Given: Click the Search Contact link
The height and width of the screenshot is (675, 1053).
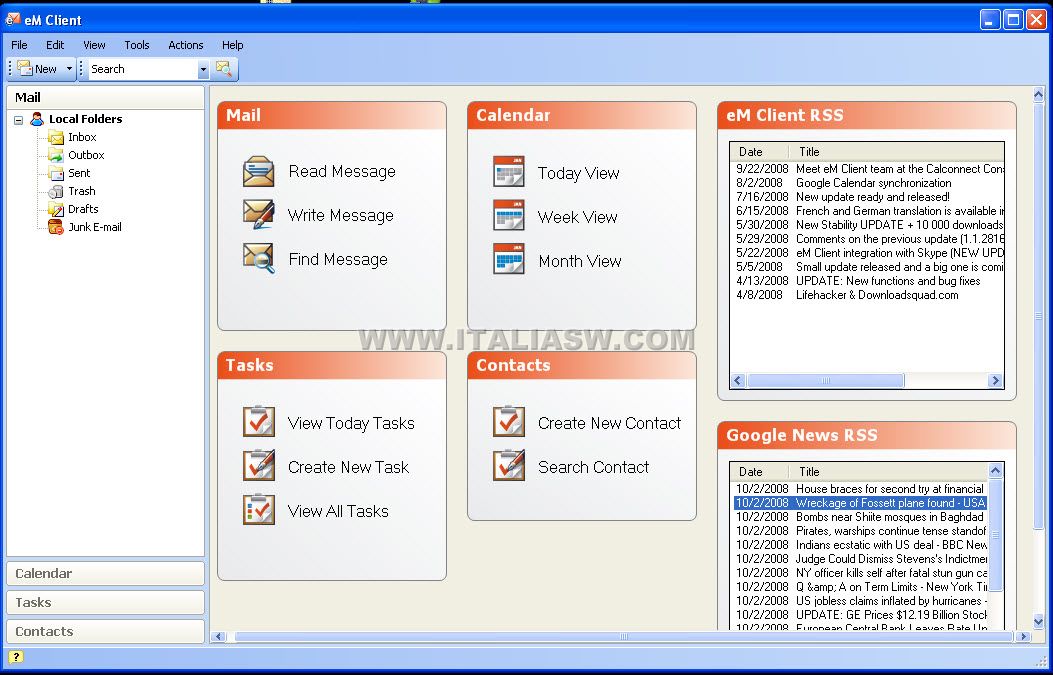Looking at the screenshot, I should tap(593, 467).
